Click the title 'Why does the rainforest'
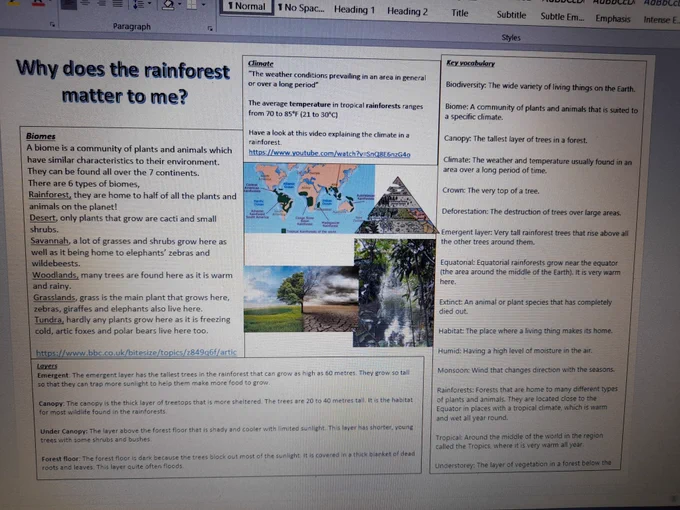This screenshot has width=680, height=510. pos(123,70)
